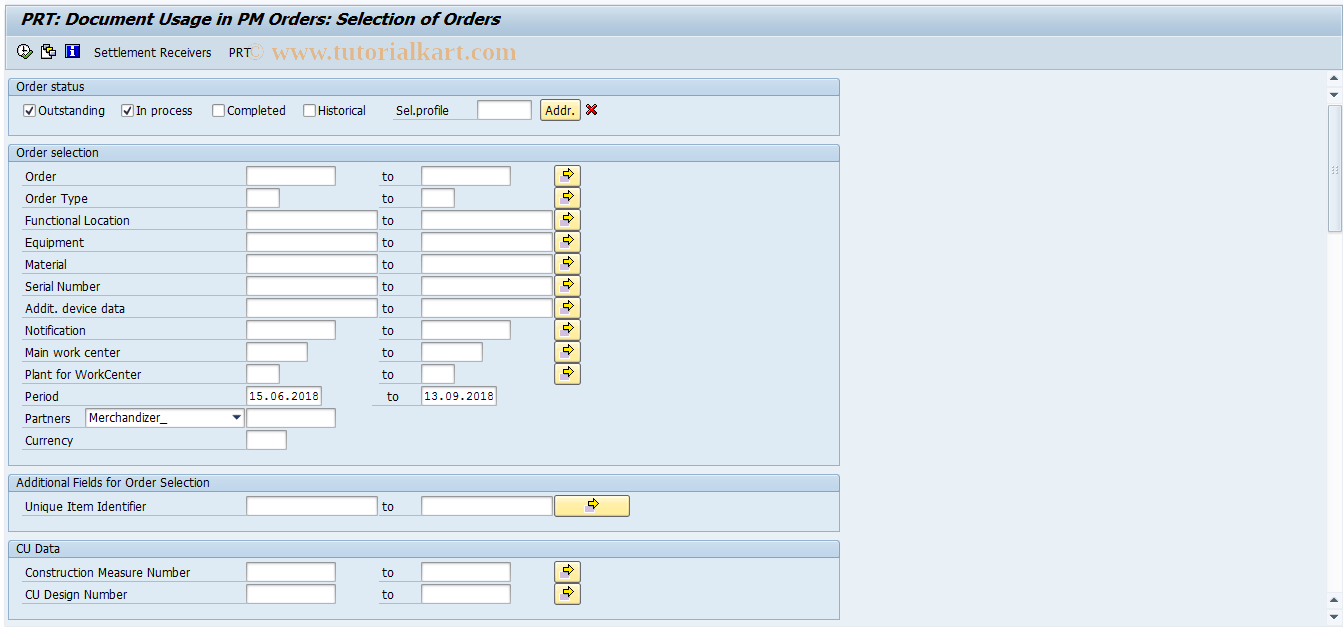Open multiple selection for Functional Location
The height and width of the screenshot is (627, 1343).
pyautogui.click(x=567, y=220)
